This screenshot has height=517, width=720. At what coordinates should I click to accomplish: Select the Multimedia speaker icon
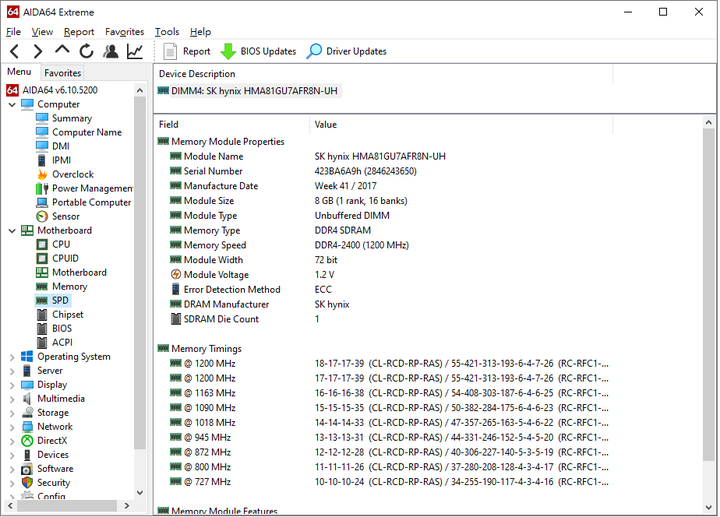pos(27,399)
